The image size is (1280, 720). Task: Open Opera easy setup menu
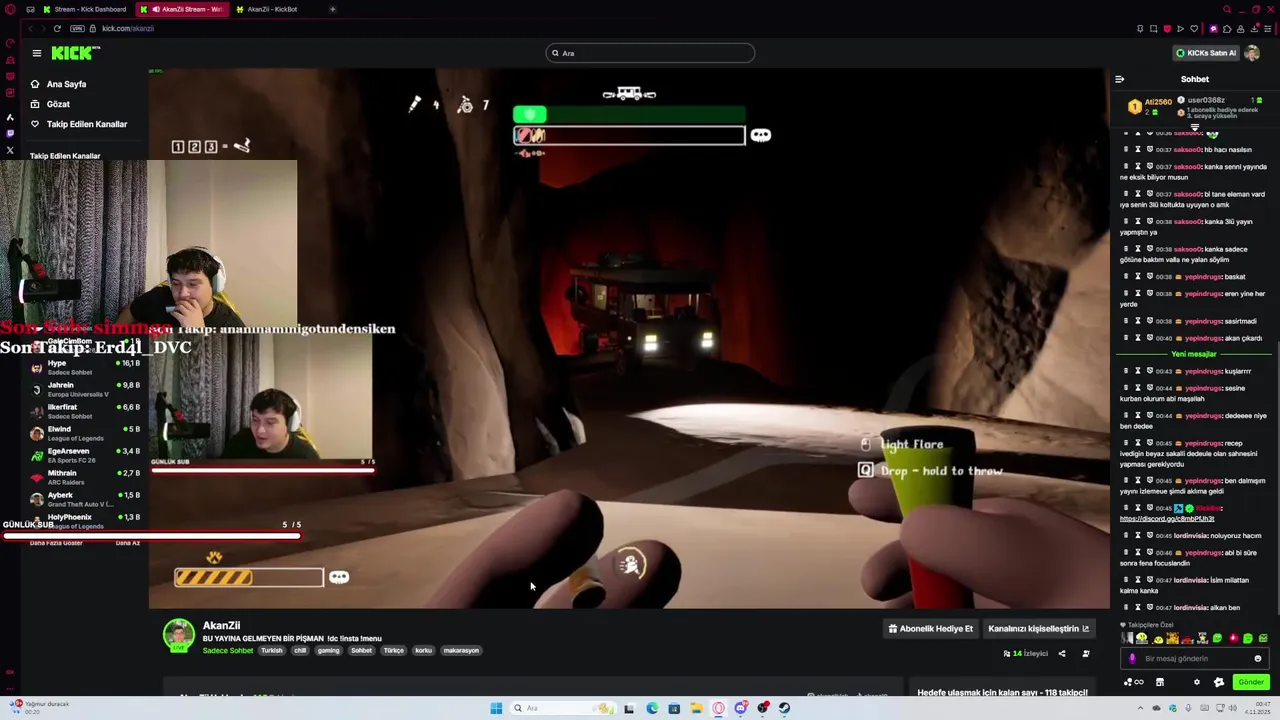pyautogui.click(x=1267, y=28)
